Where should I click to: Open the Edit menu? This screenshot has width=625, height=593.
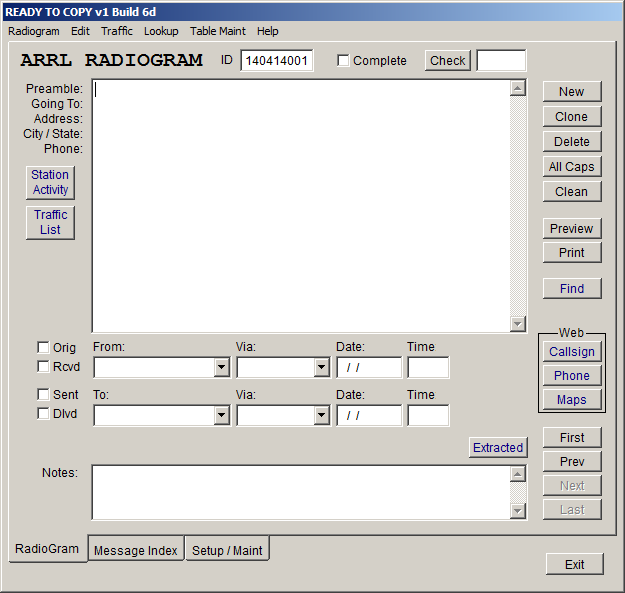pyautogui.click(x=80, y=31)
